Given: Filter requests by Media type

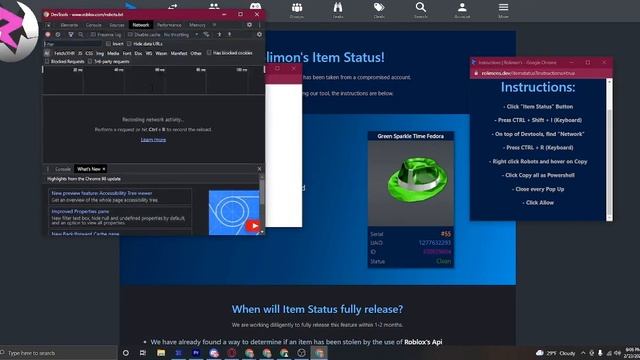Looking at the screenshot, I should [x=113, y=53].
